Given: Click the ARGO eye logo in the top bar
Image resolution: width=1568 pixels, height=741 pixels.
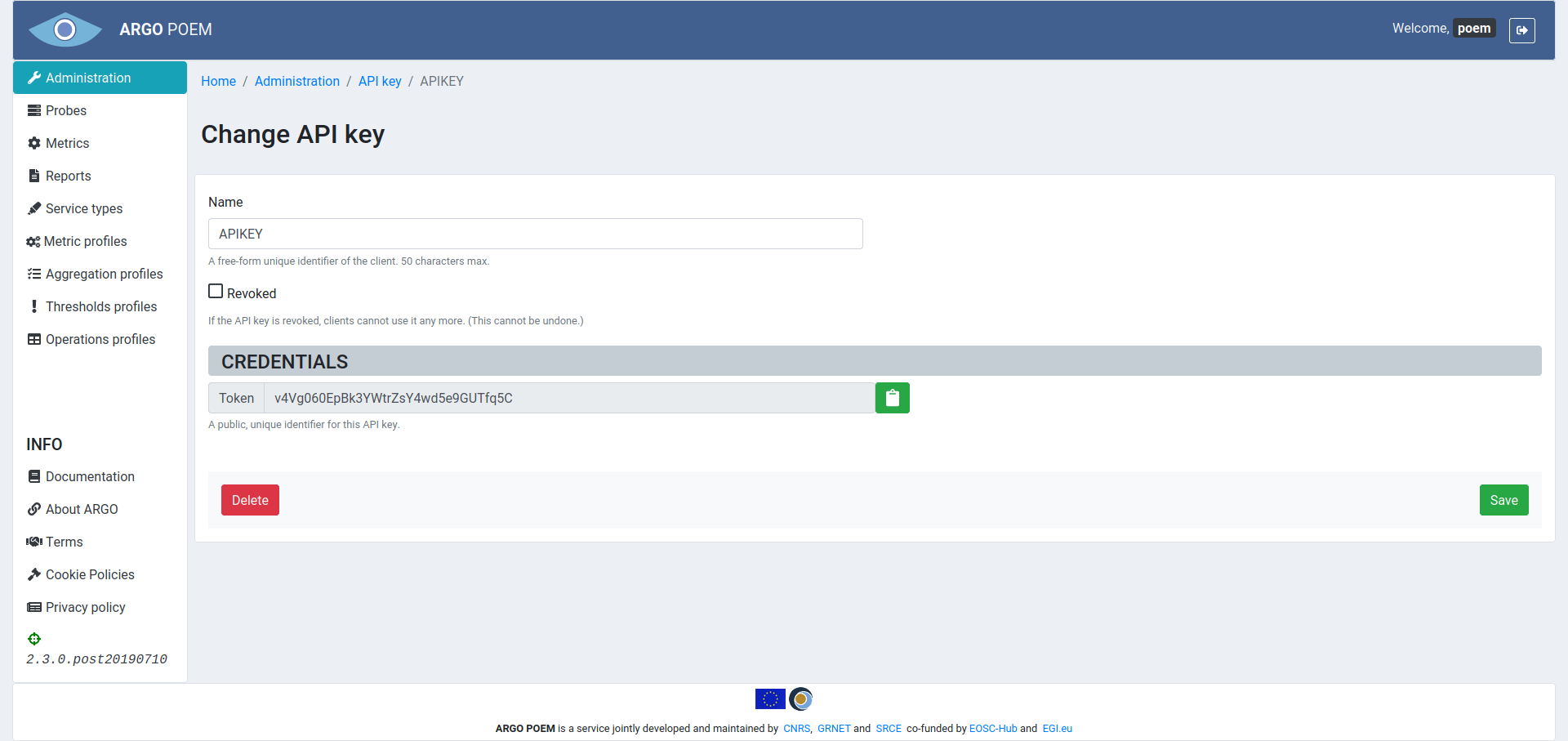Looking at the screenshot, I should pos(65,29).
